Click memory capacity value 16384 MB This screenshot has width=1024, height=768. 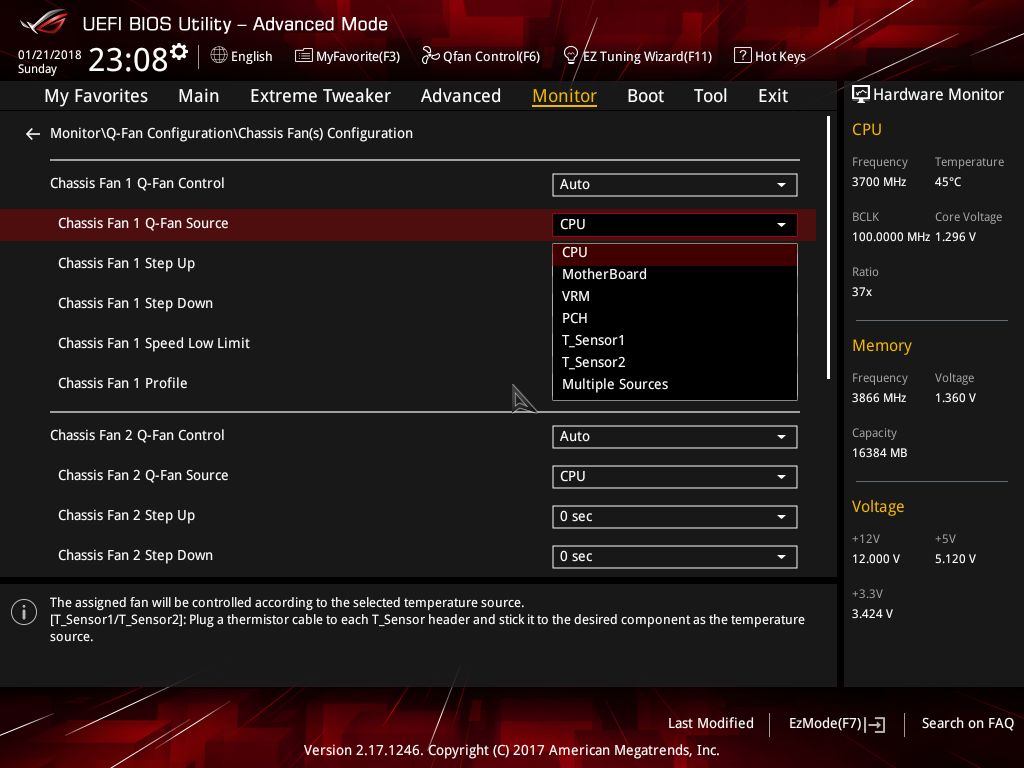(x=879, y=453)
